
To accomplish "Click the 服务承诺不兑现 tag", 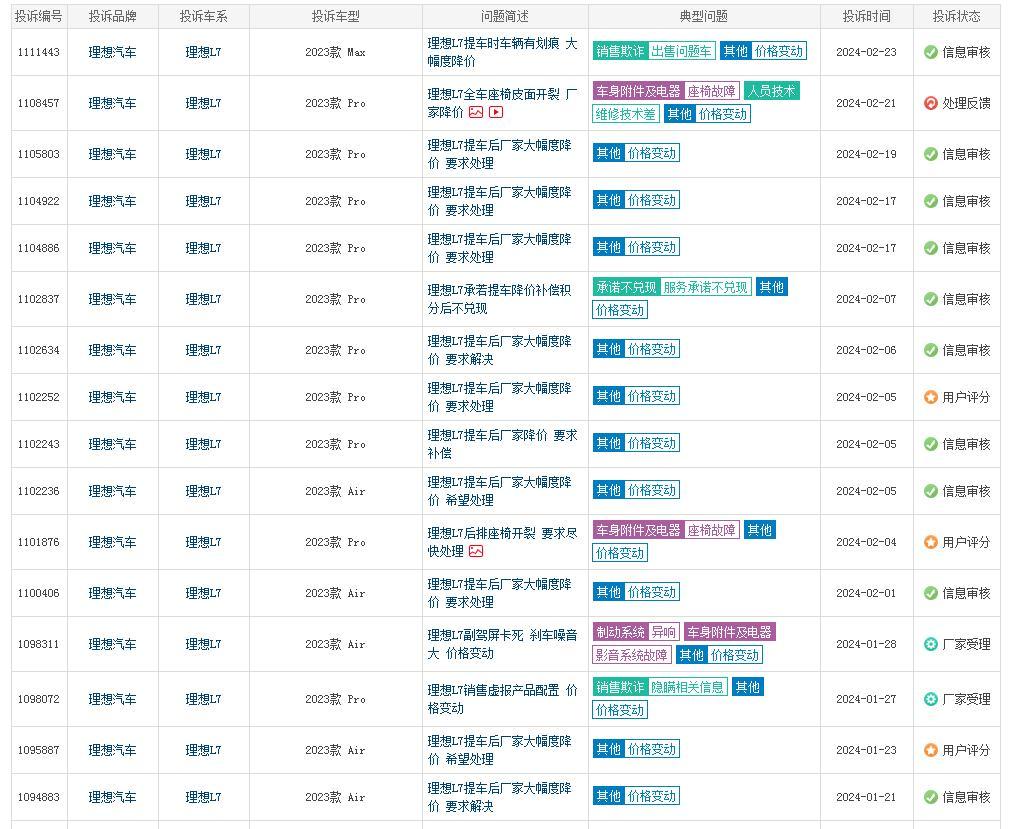I will click(x=706, y=287).
